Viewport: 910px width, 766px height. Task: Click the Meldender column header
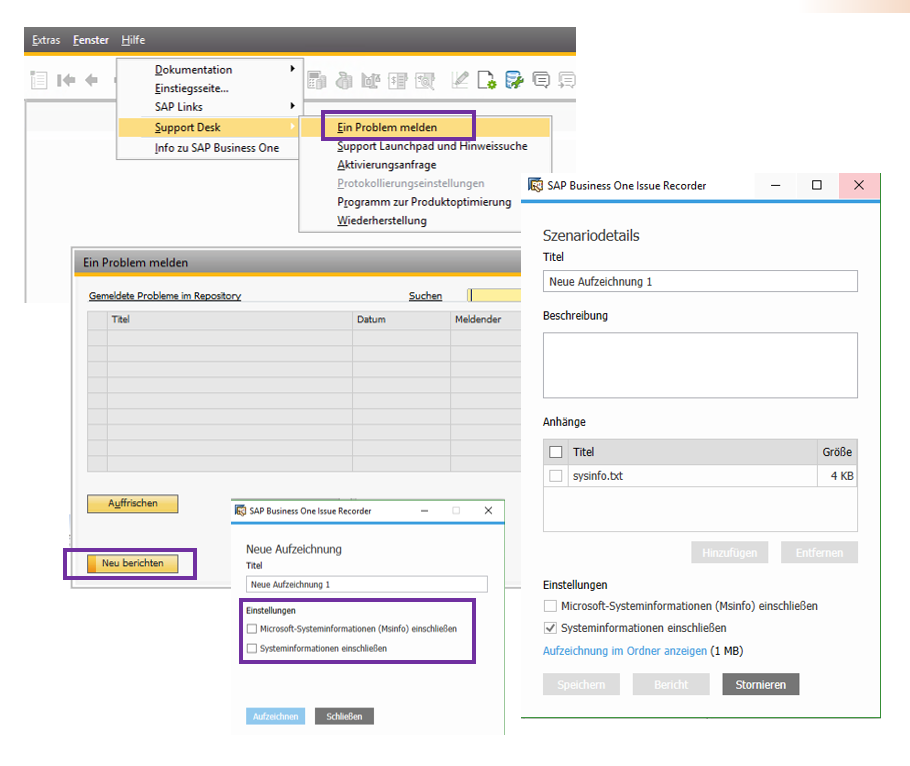tap(486, 320)
